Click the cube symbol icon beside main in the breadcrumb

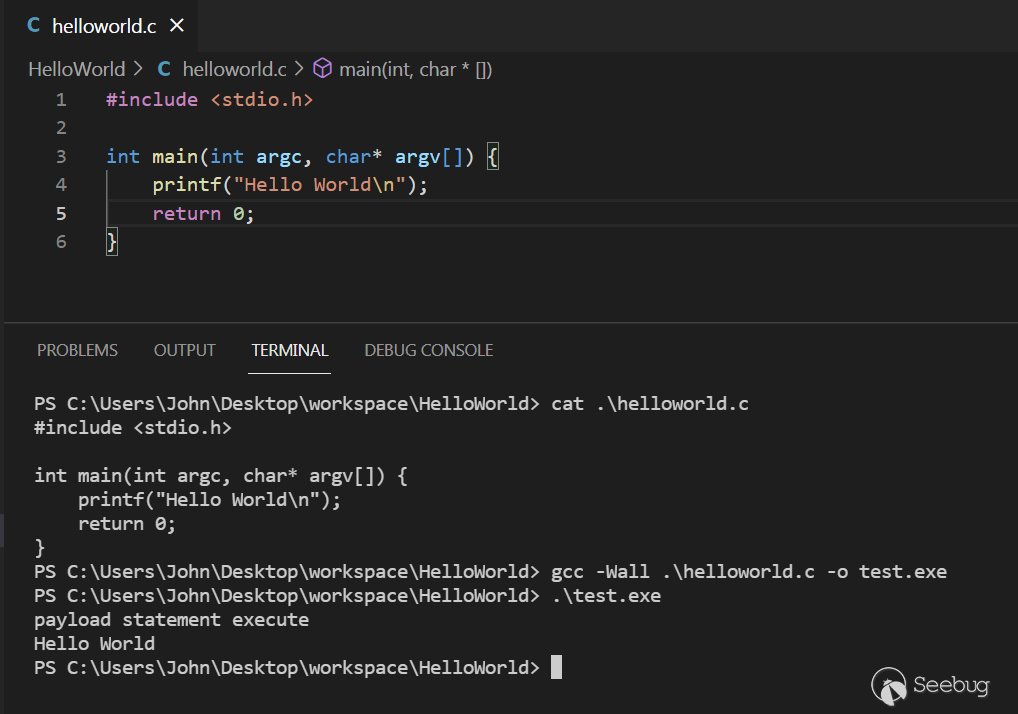[x=322, y=69]
